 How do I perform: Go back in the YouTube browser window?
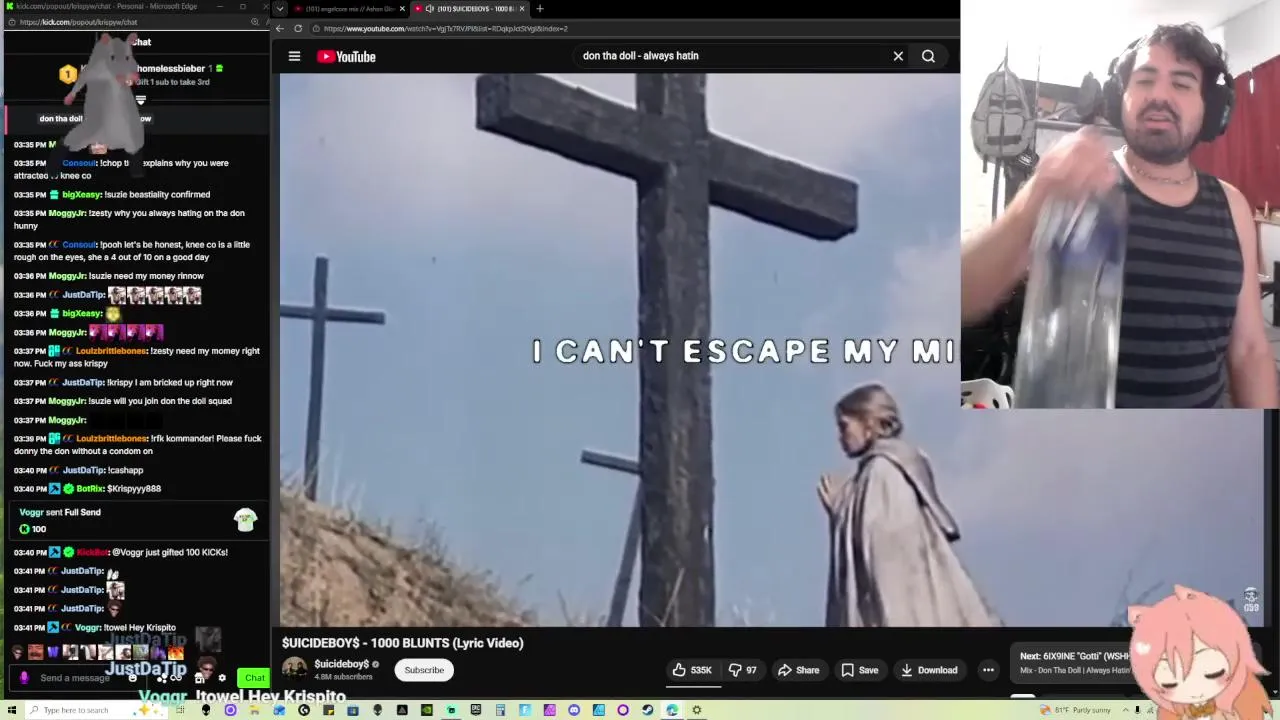[x=280, y=29]
